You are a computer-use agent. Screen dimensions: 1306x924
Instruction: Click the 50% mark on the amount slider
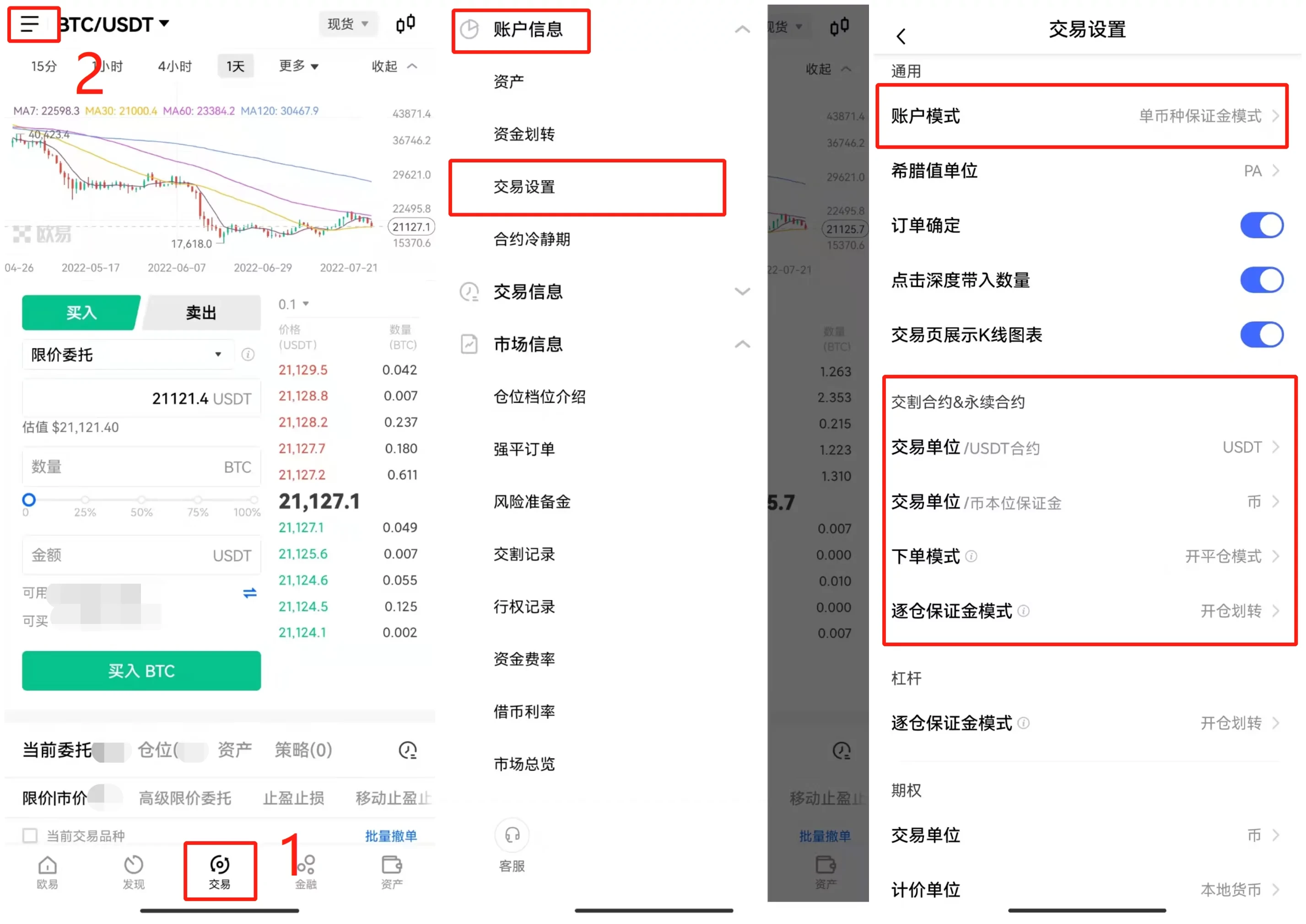[x=141, y=500]
